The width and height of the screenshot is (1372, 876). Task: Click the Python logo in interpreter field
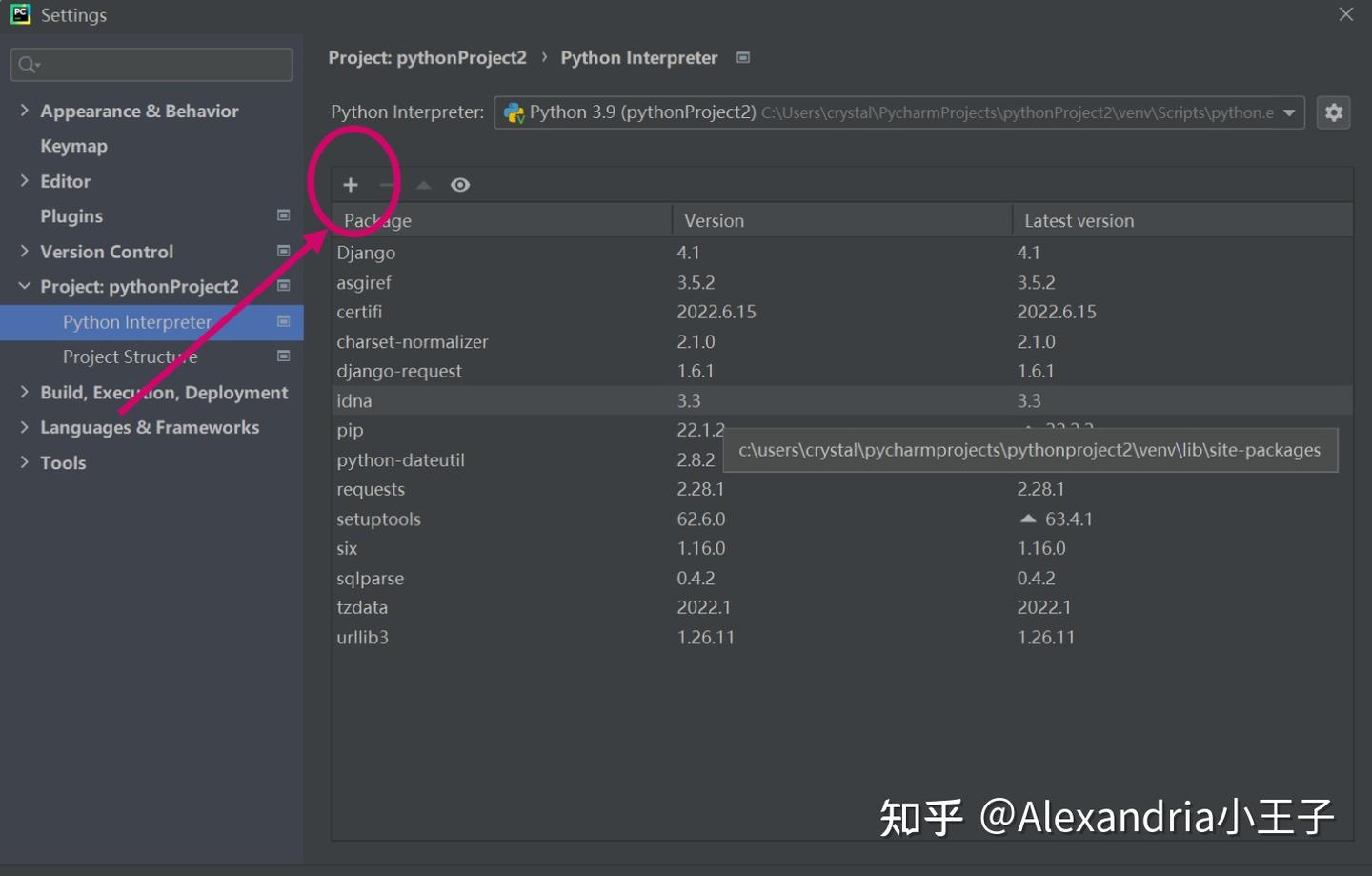click(x=515, y=112)
